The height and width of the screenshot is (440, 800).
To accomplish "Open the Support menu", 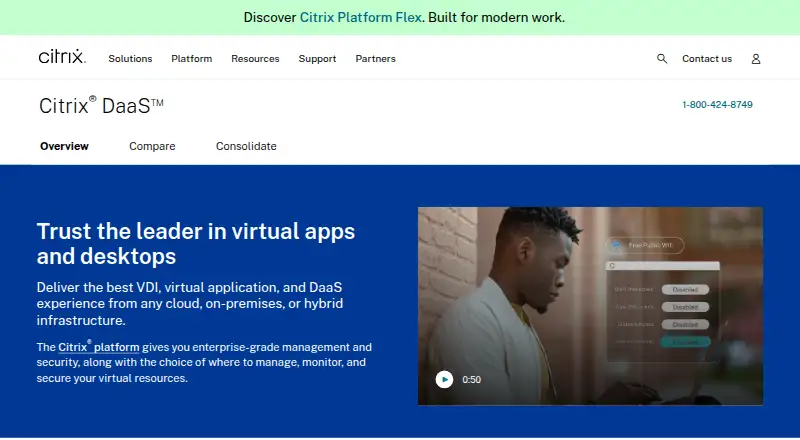I will pyautogui.click(x=317, y=59).
